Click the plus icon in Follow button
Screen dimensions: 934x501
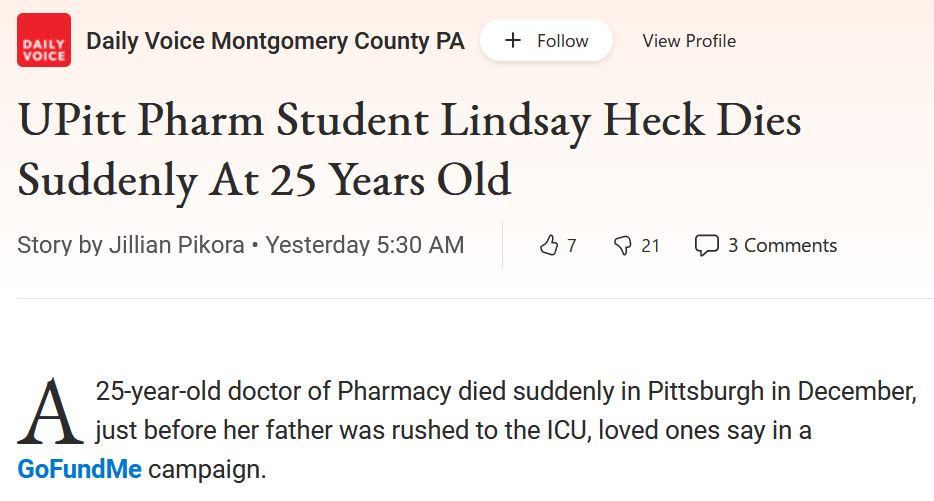512,41
